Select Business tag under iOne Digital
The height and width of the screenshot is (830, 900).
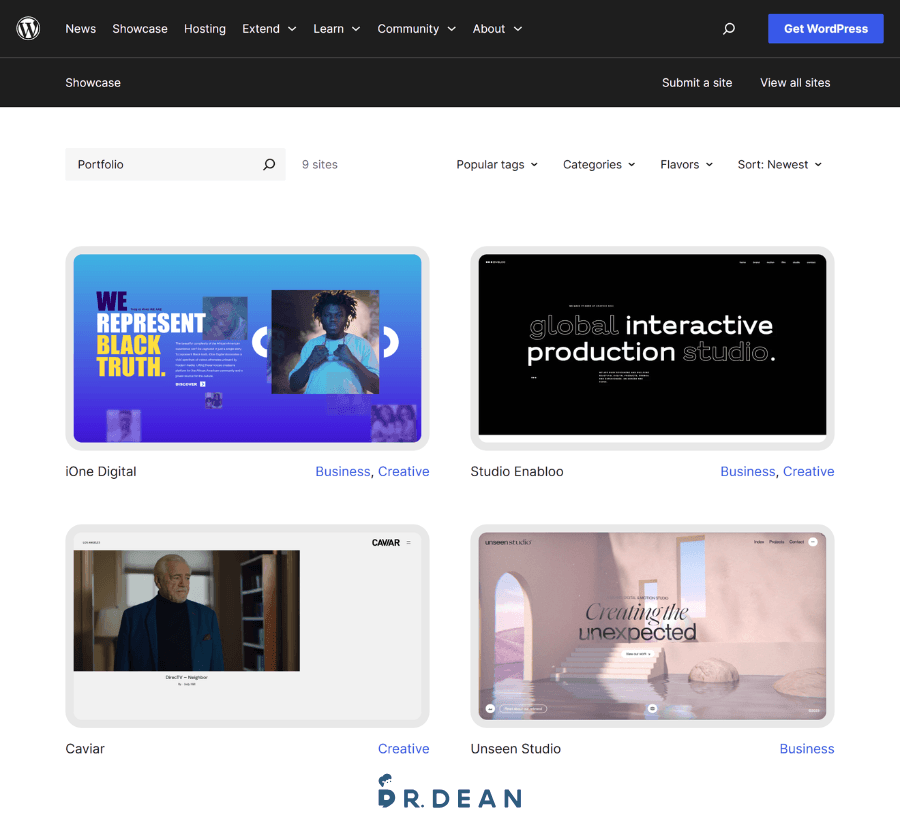tap(343, 471)
